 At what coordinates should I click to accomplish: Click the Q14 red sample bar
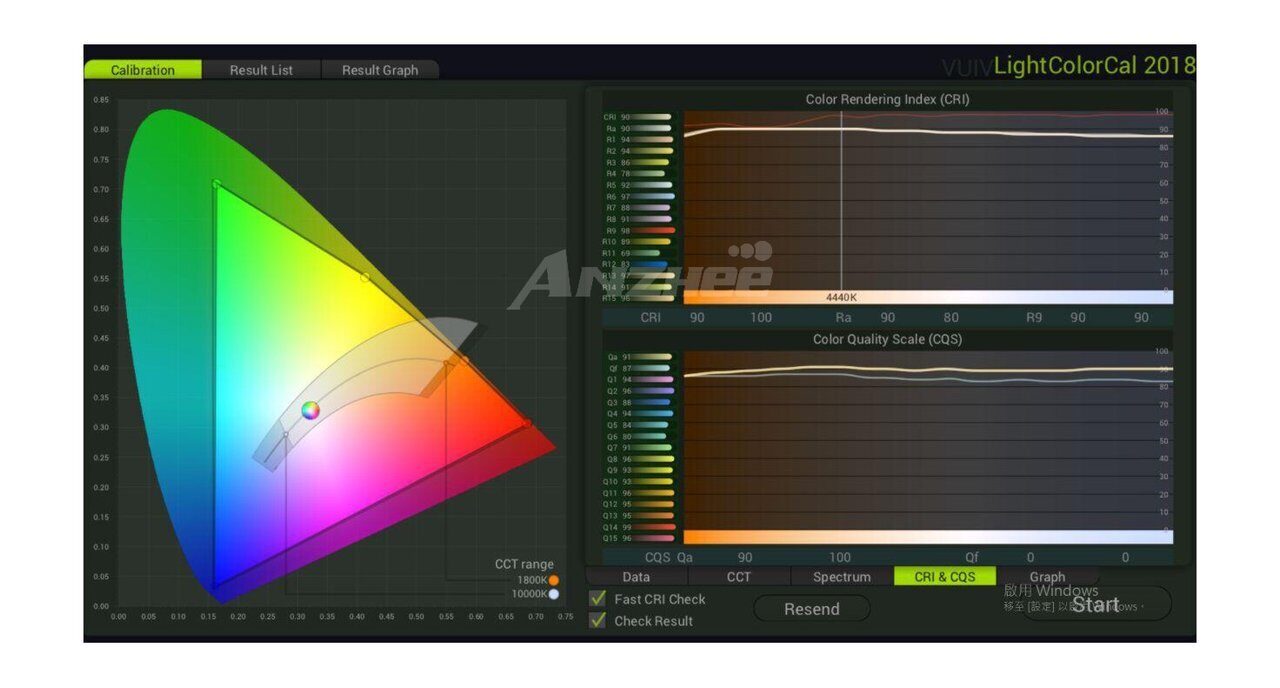coord(654,527)
